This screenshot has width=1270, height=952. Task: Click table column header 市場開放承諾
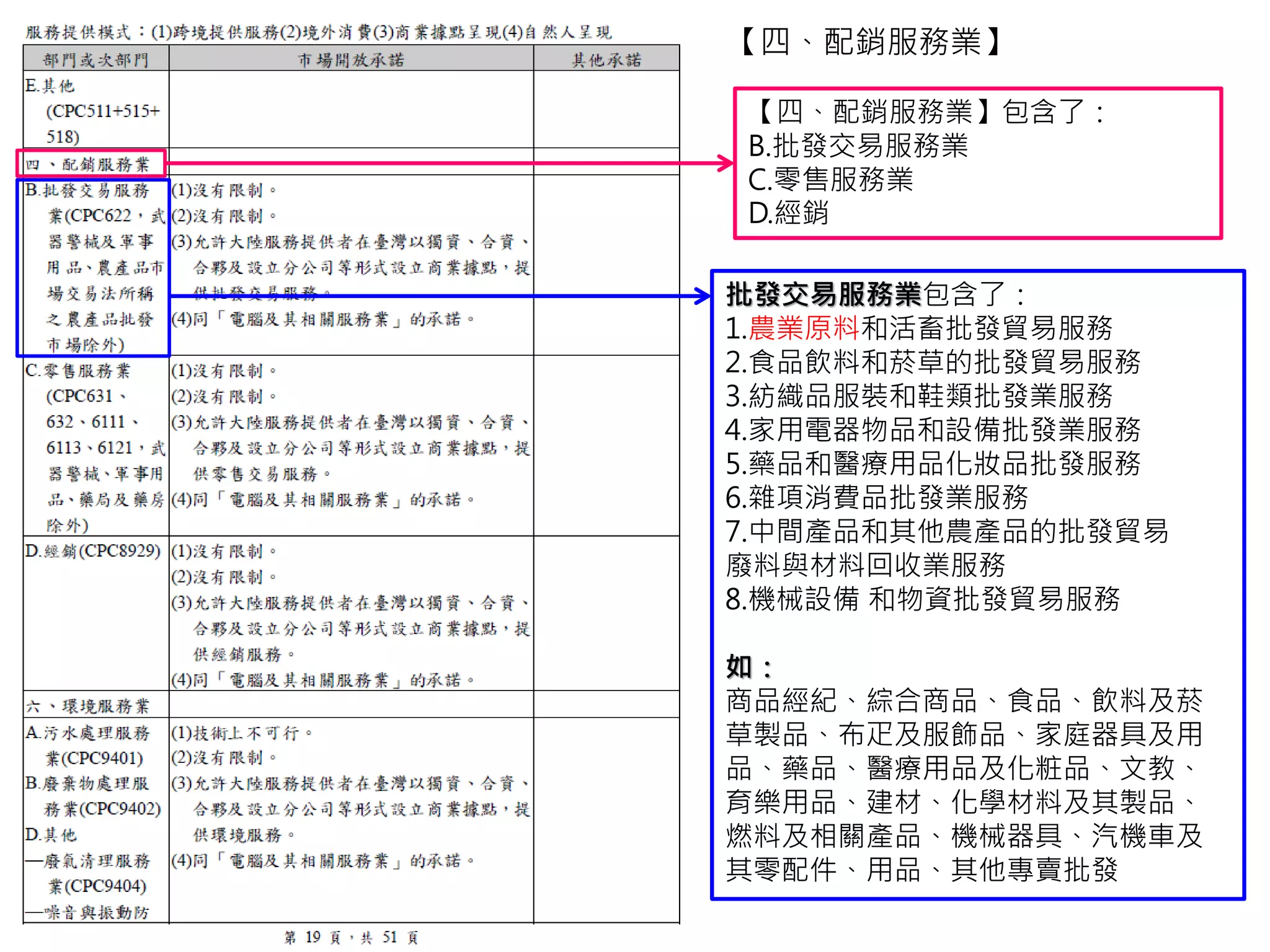pos(351,59)
